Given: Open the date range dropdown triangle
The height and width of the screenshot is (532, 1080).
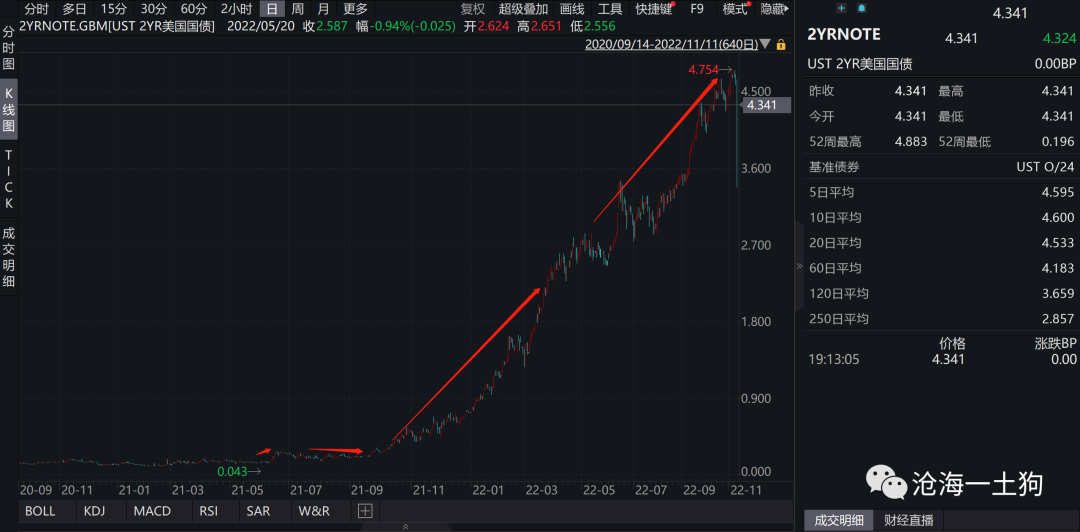Looking at the screenshot, I should coord(766,44).
